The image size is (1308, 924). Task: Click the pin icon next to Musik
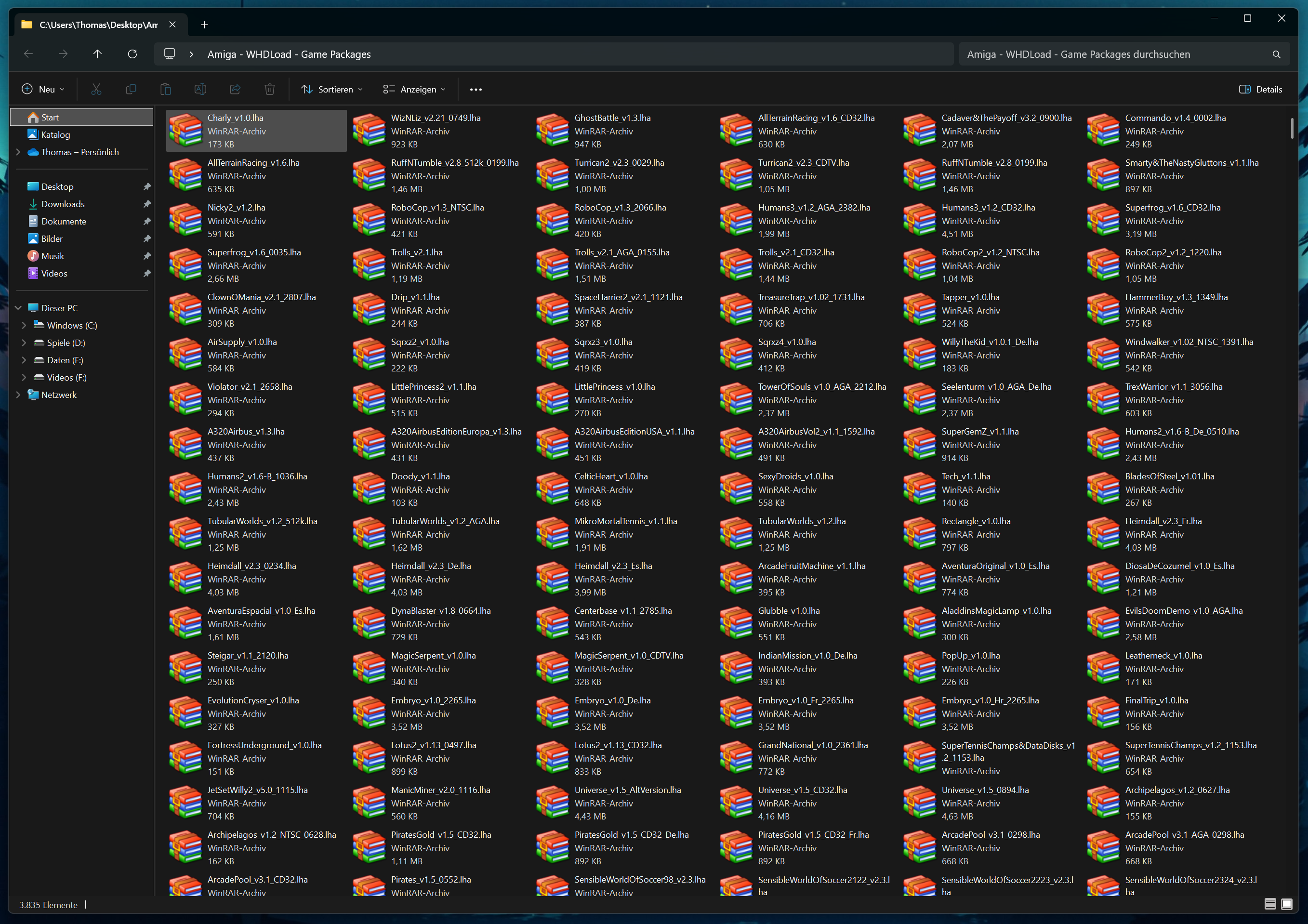click(x=146, y=256)
